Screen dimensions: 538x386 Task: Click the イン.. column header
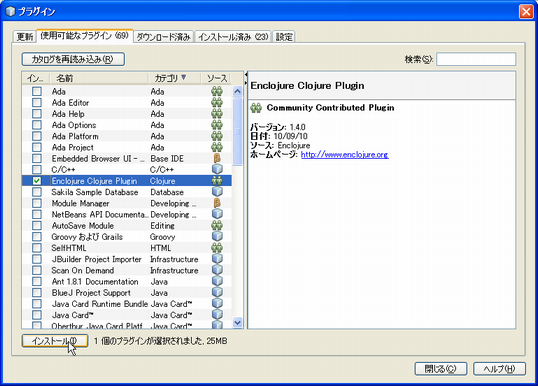click(36, 78)
